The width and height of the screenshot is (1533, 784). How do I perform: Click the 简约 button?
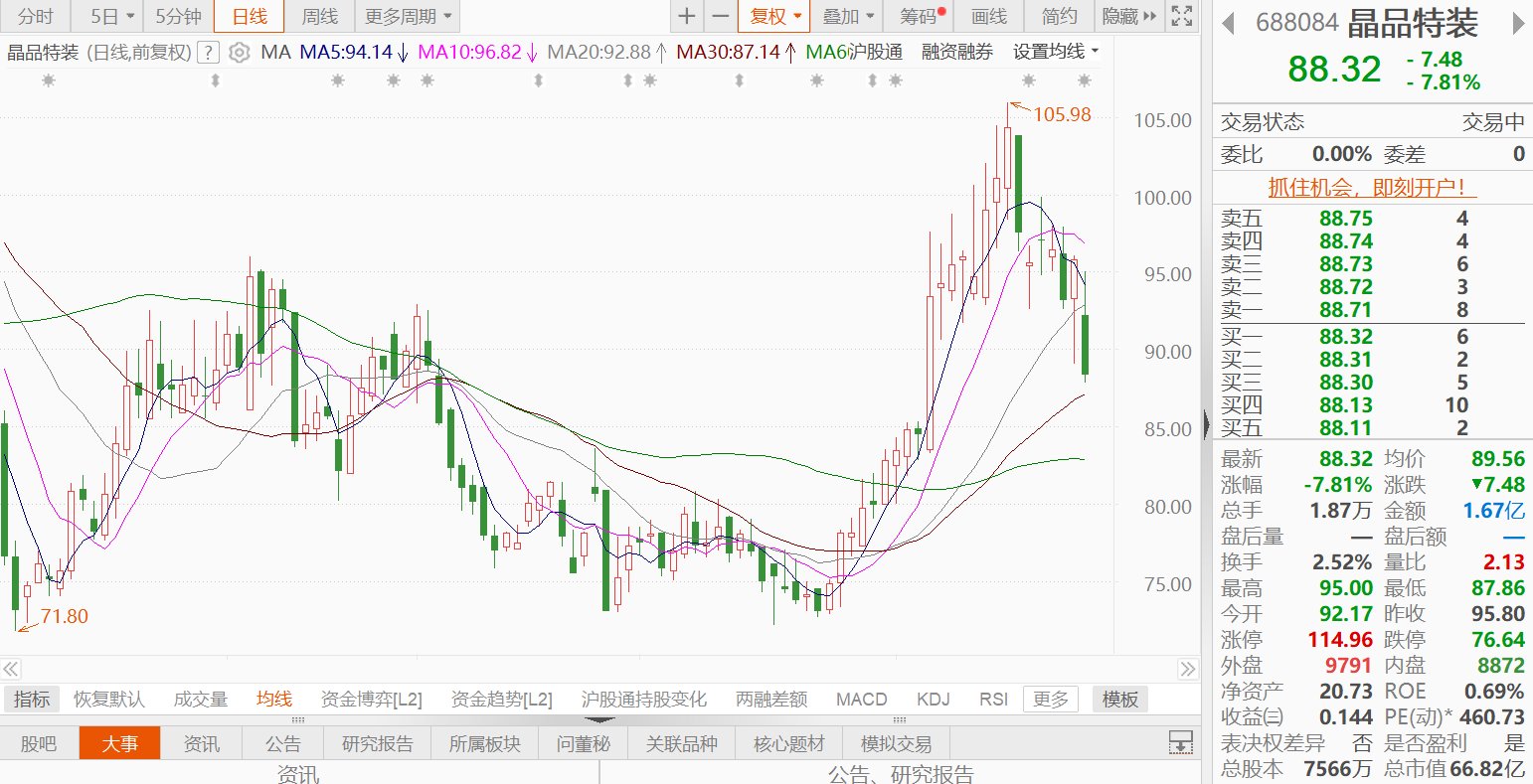click(x=1059, y=16)
